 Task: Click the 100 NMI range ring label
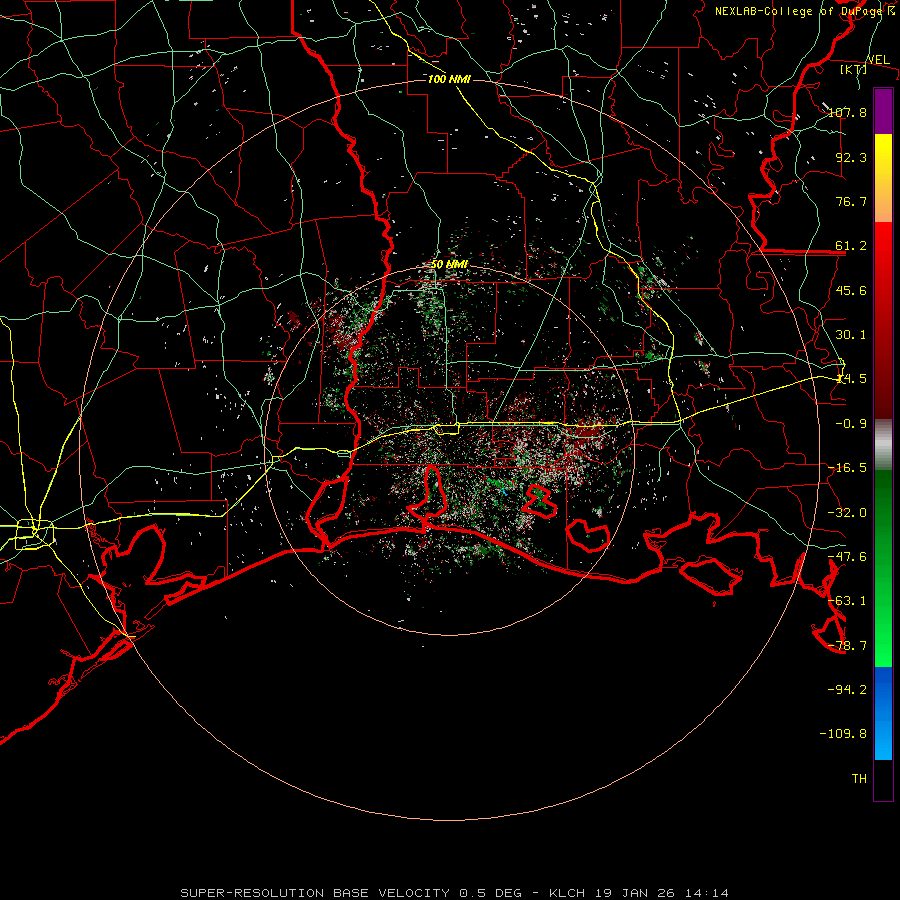tap(449, 79)
